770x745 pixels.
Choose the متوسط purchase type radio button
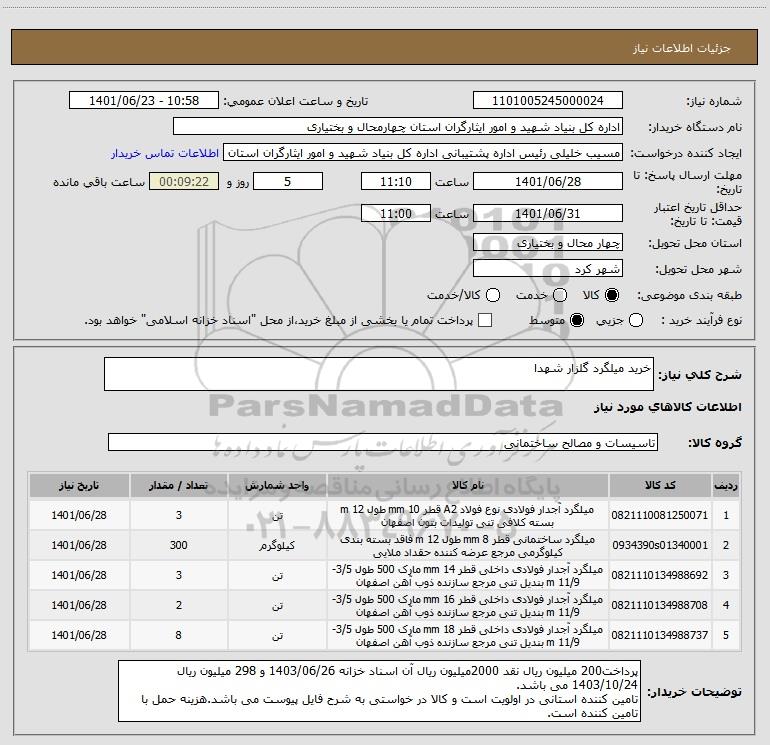coord(577,320)
